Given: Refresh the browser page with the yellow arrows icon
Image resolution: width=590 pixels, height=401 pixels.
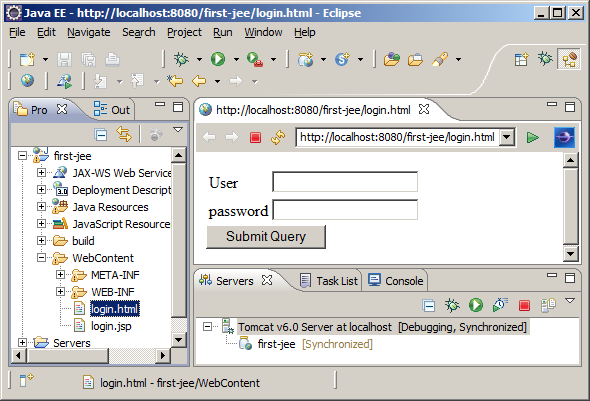Looking at the screenshot, I should point(278,137).
